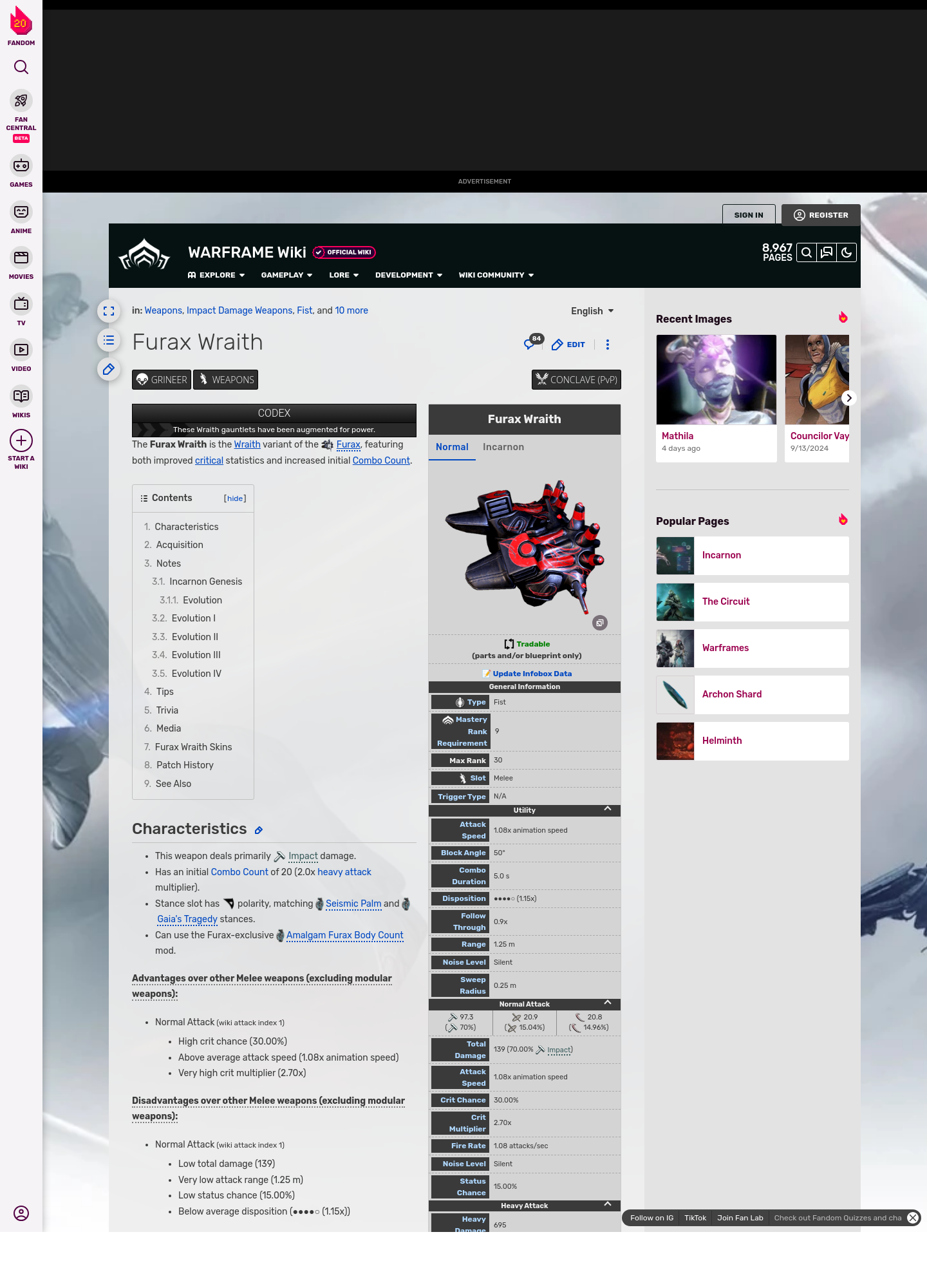Open the '10 more' categories link

(351, 310)
